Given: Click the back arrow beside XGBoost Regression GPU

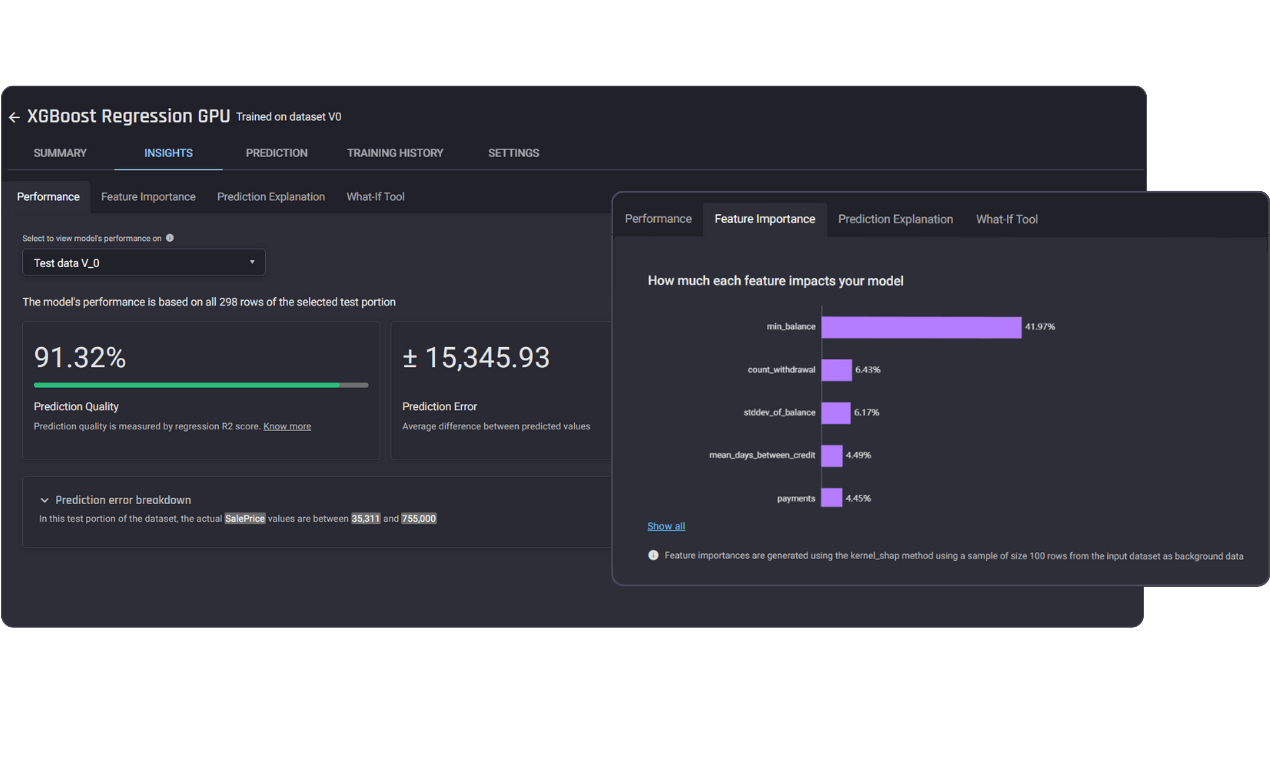Looking at the screenshot, I should [14, 117].
